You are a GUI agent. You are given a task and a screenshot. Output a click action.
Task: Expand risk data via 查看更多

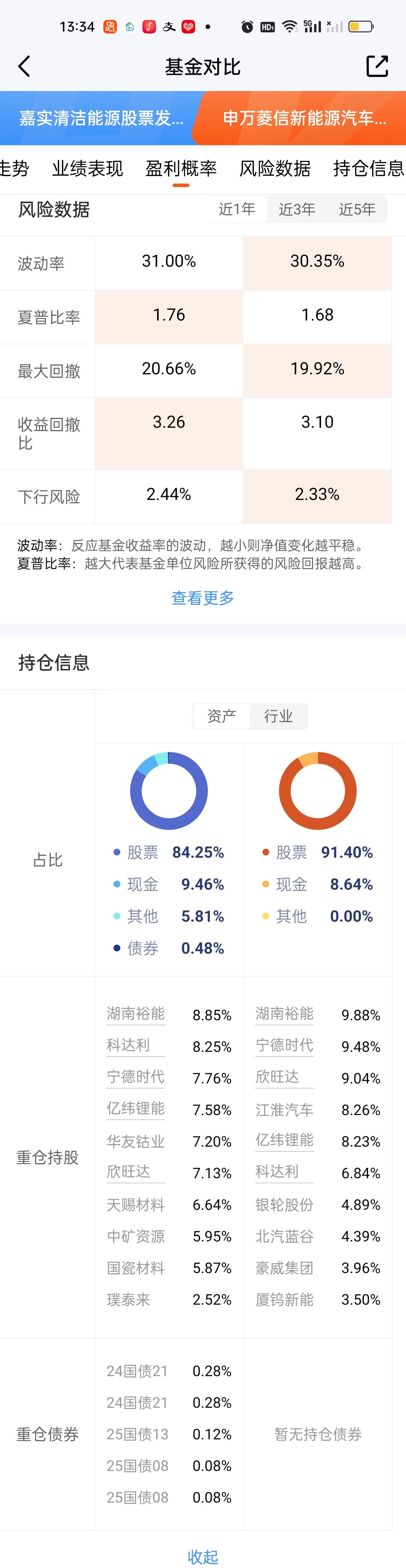point(203,598)
